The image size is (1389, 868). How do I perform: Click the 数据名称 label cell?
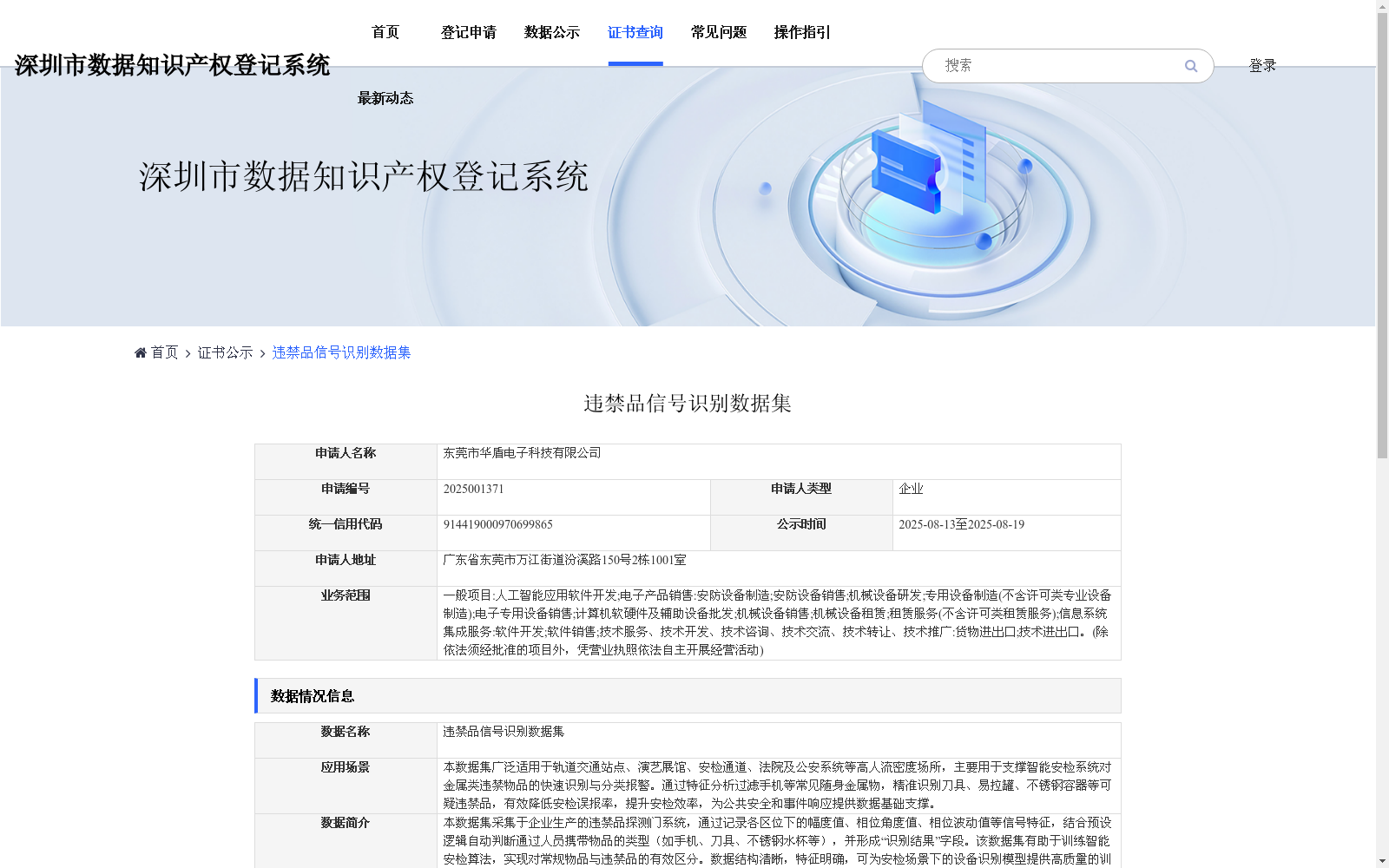(346, 740)
